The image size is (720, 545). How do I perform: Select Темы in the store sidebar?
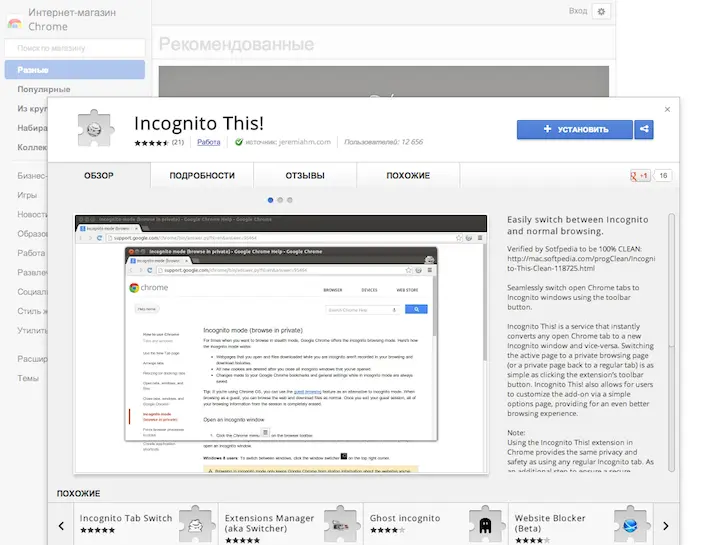tap(28, 378)
